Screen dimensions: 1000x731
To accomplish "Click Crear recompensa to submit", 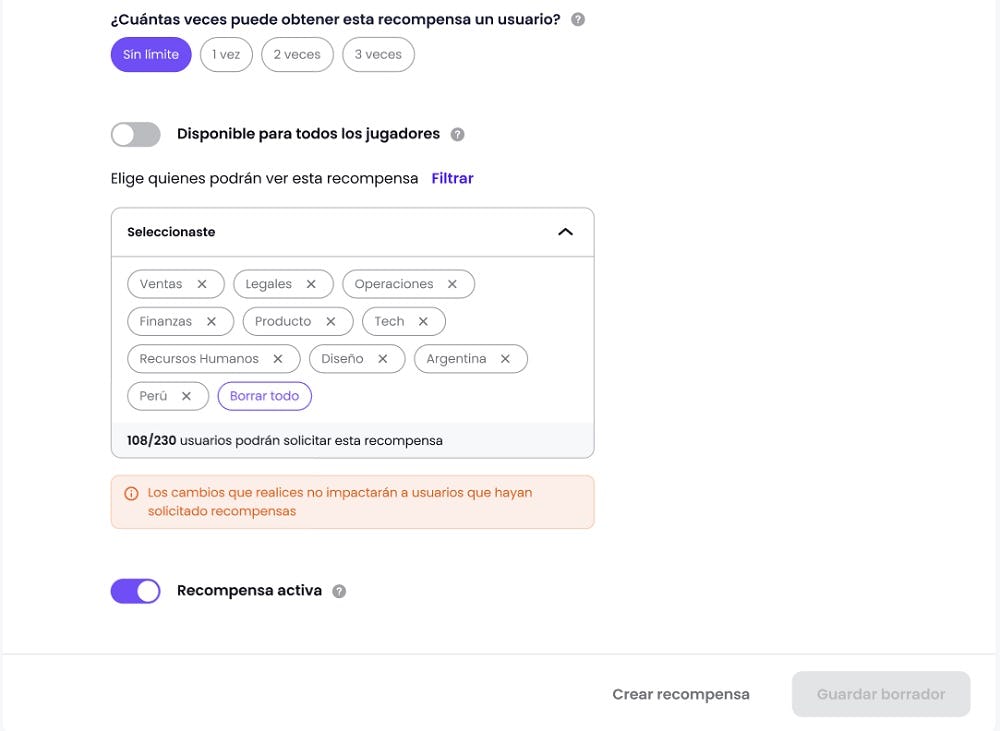I will pos(681,693).
